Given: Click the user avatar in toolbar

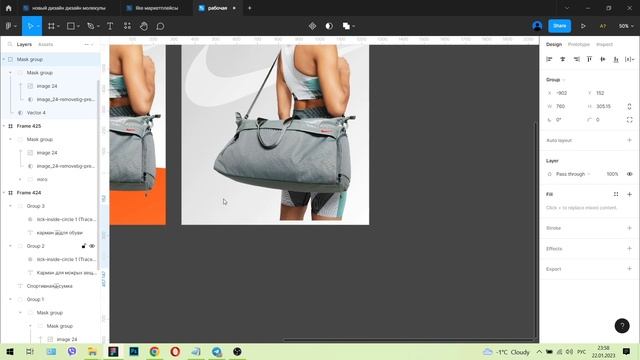Looking at the screenshot, I should [x=537, y=26].
